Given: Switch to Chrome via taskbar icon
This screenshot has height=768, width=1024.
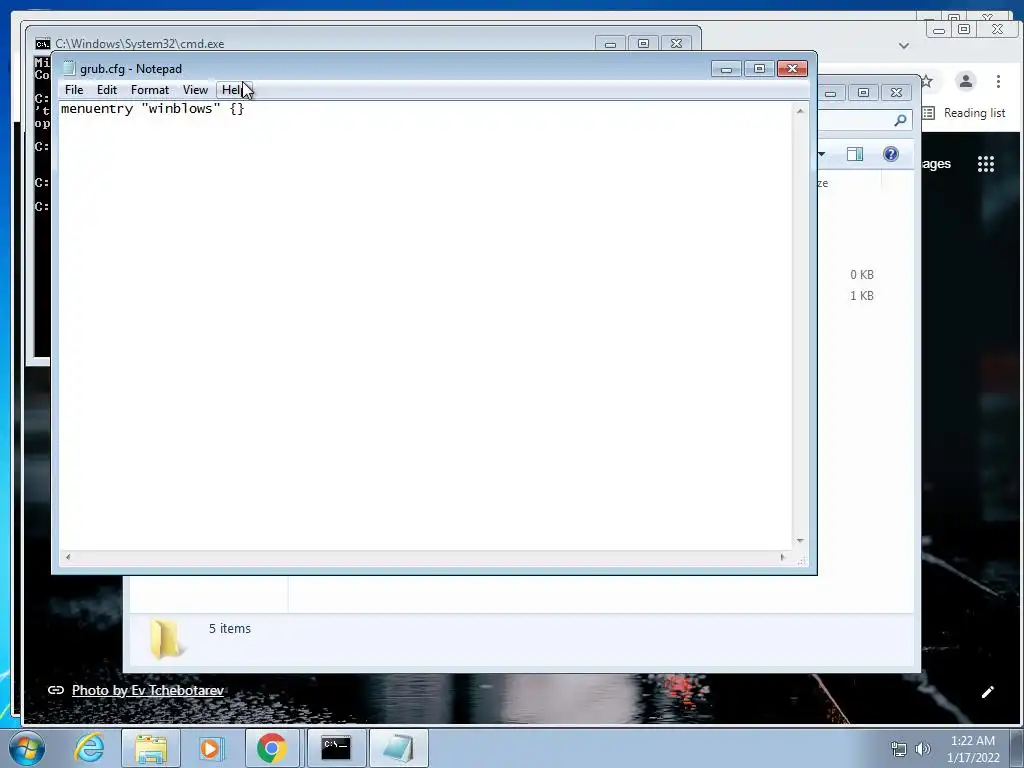Looking at the screenshot, I should coord(272,748).
